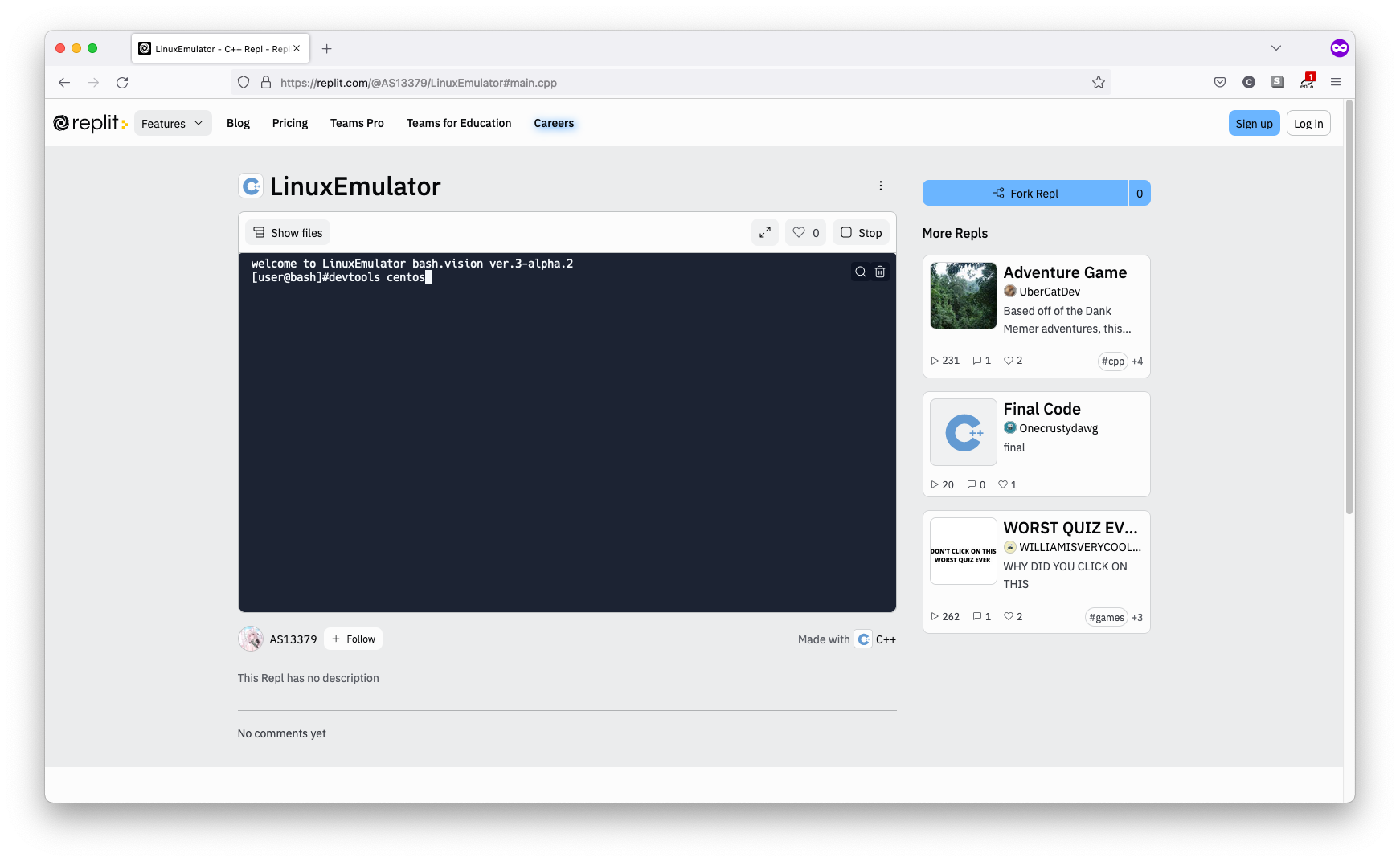Select the LinuxEmulator browser tab
This screenshot has height=862, width=1400.
point(220,48)
